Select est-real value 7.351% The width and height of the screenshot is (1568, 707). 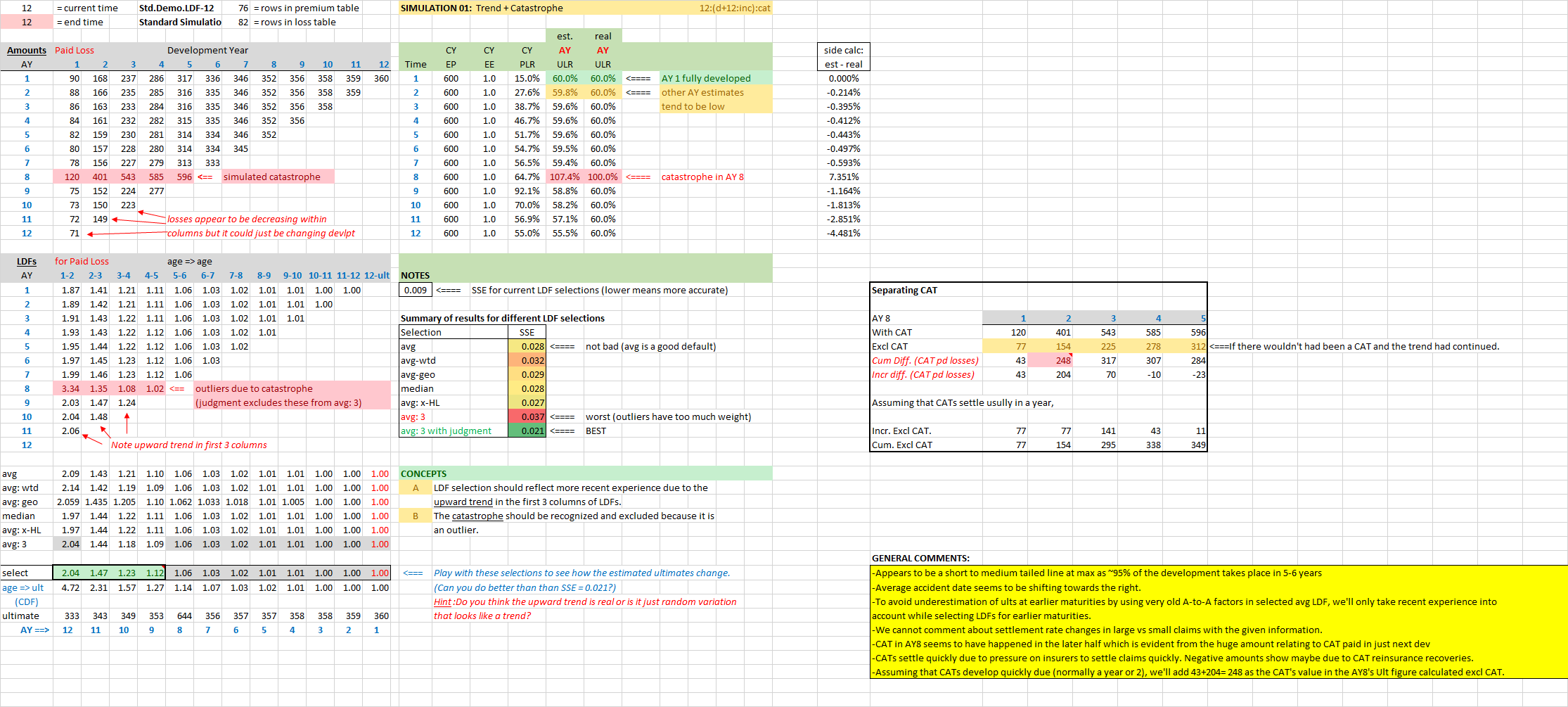[x=844, y=177]
